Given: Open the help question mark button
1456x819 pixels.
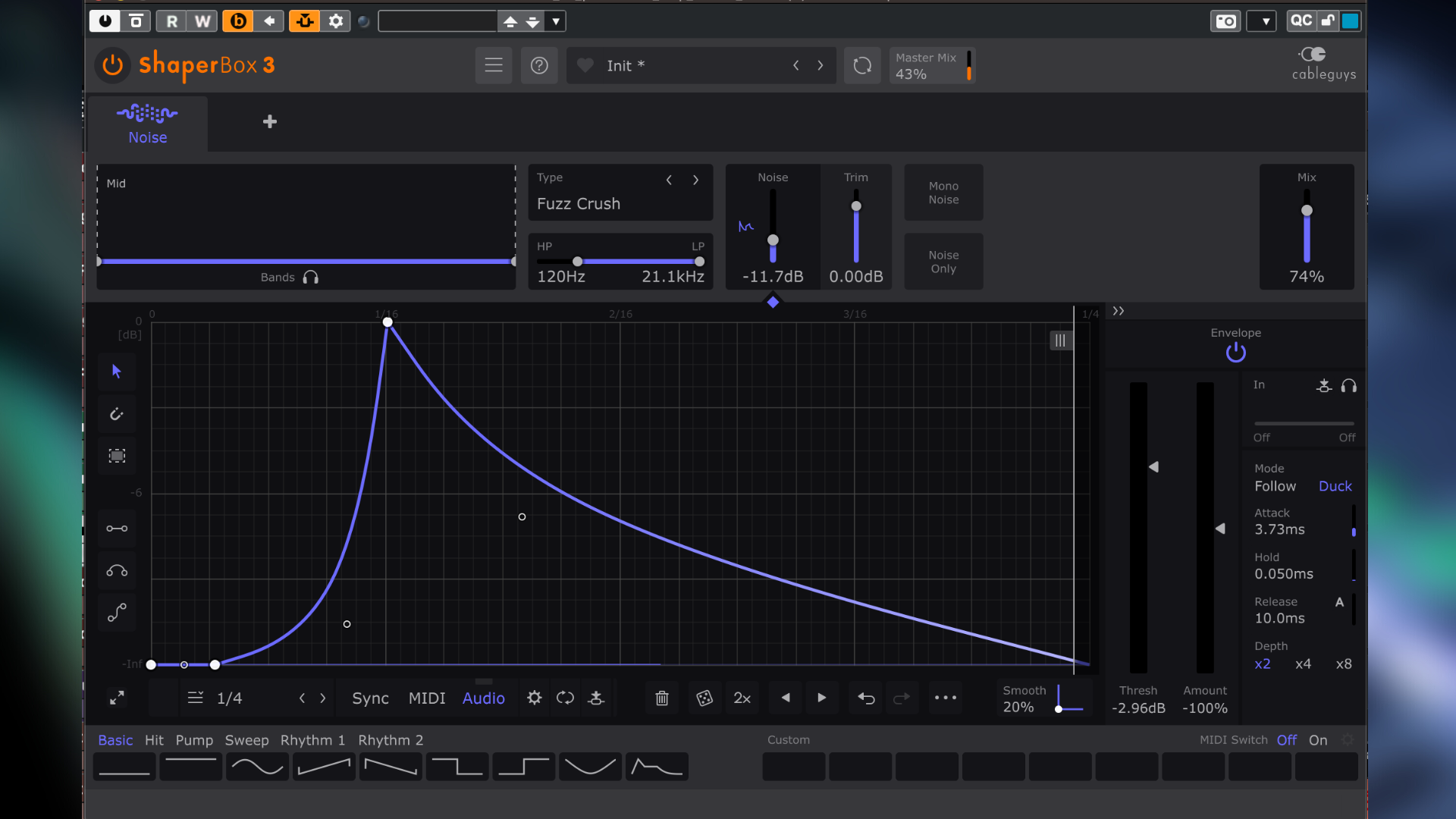Looking at the screenshot, I should [539, 66].
